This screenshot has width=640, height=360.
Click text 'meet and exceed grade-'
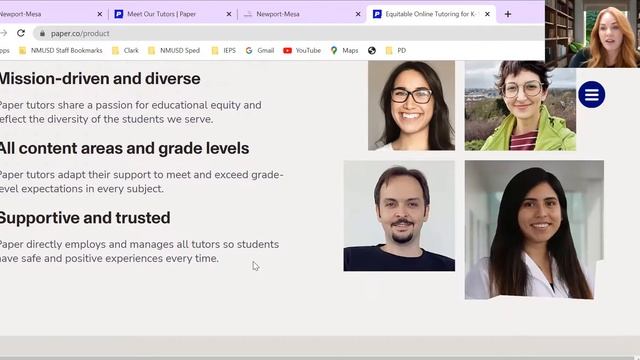tap(225, 175)
